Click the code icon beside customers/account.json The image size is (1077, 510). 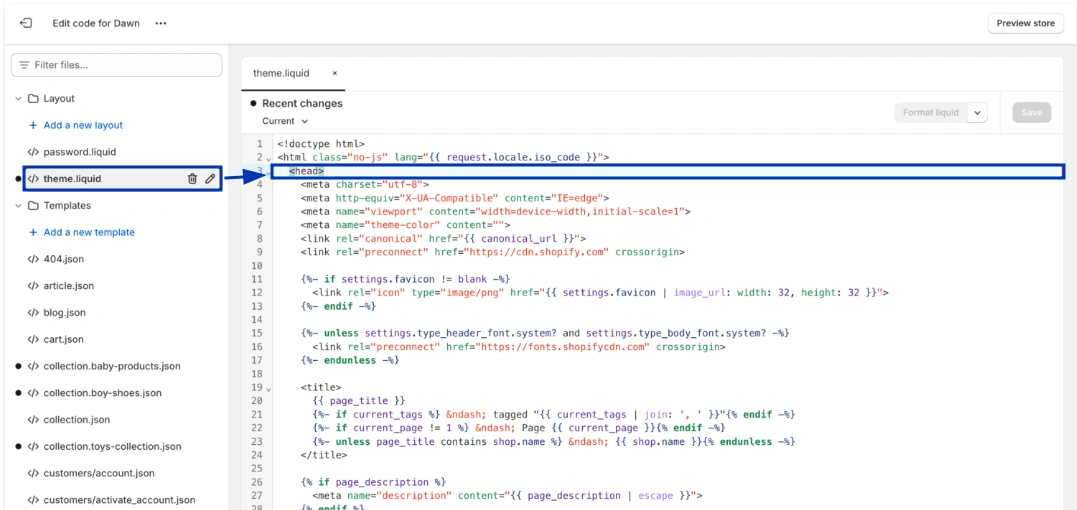tap(33, 473)
